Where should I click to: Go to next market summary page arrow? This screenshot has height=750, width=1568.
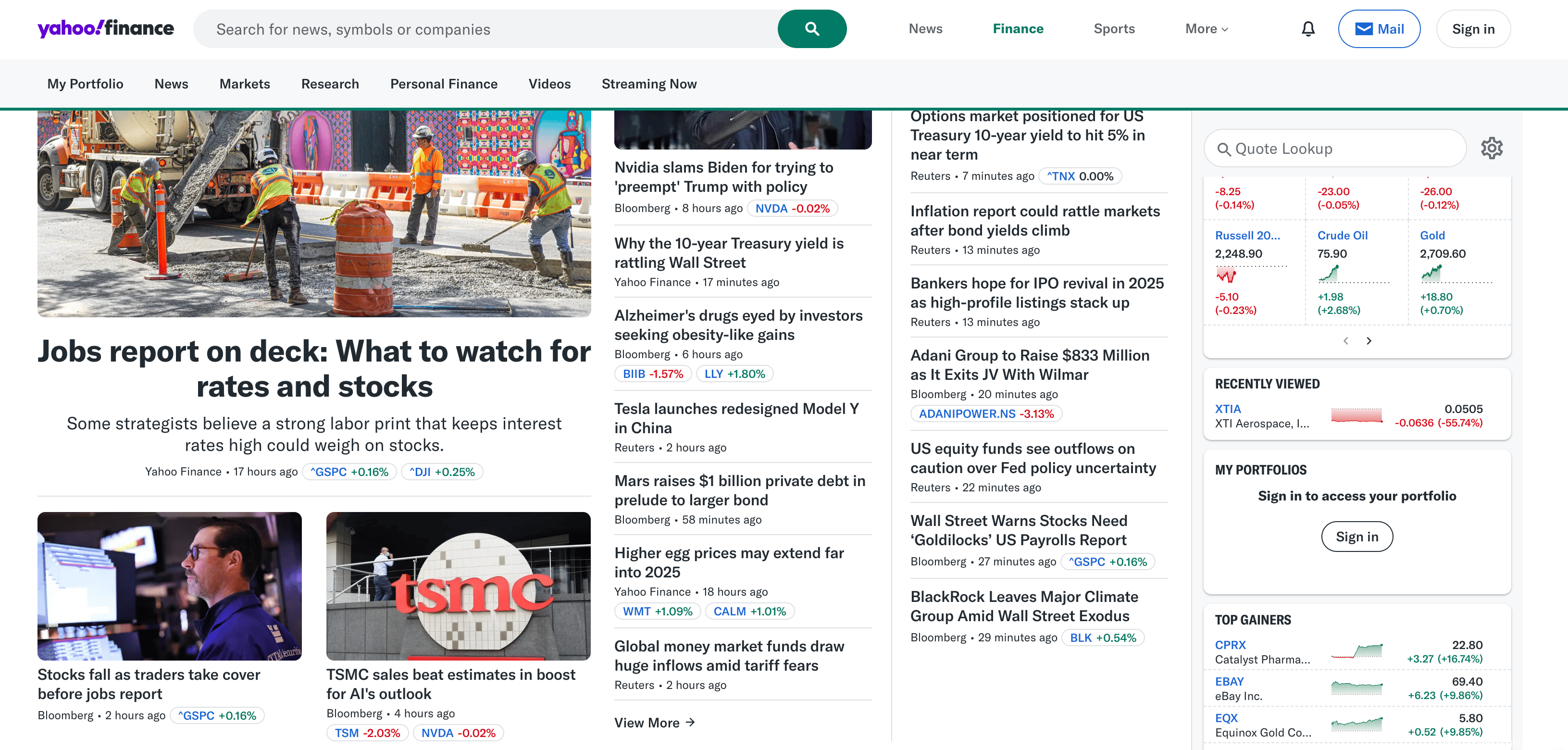coord(1369,341)
